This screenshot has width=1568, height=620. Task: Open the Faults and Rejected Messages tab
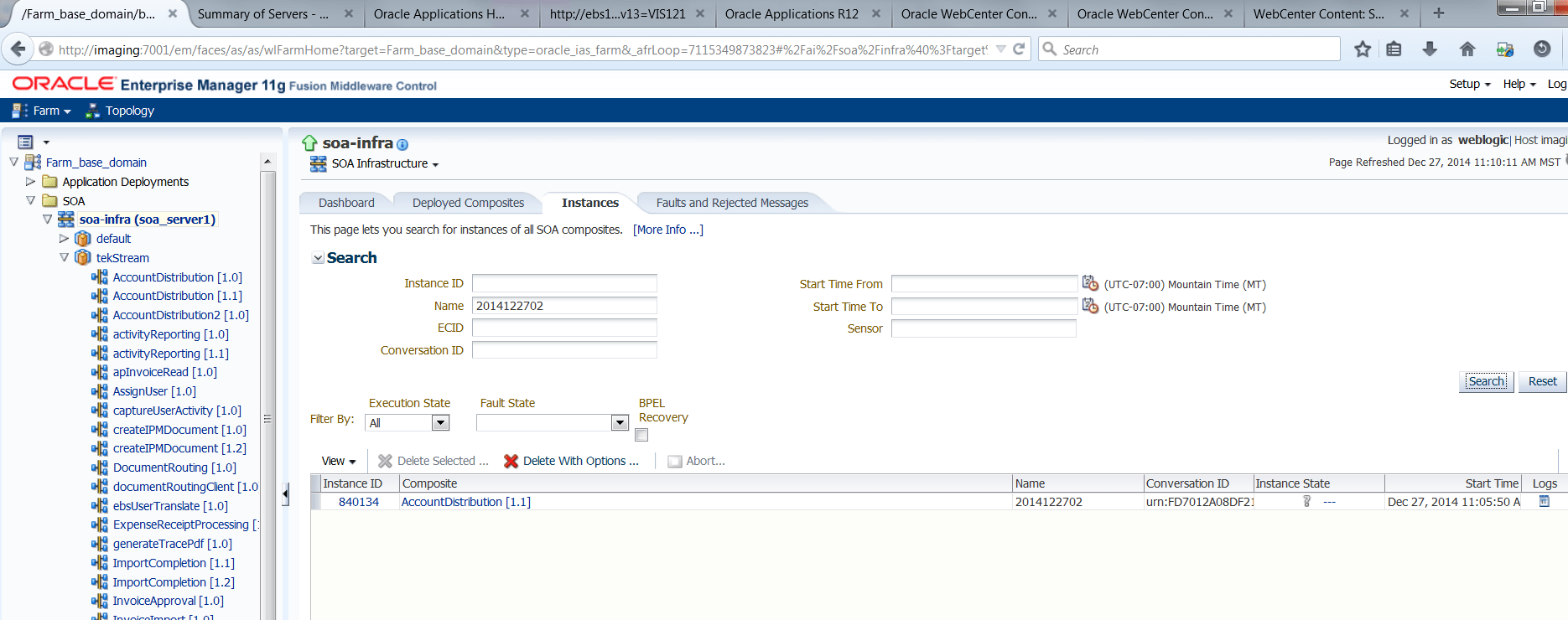pos(732,203)
